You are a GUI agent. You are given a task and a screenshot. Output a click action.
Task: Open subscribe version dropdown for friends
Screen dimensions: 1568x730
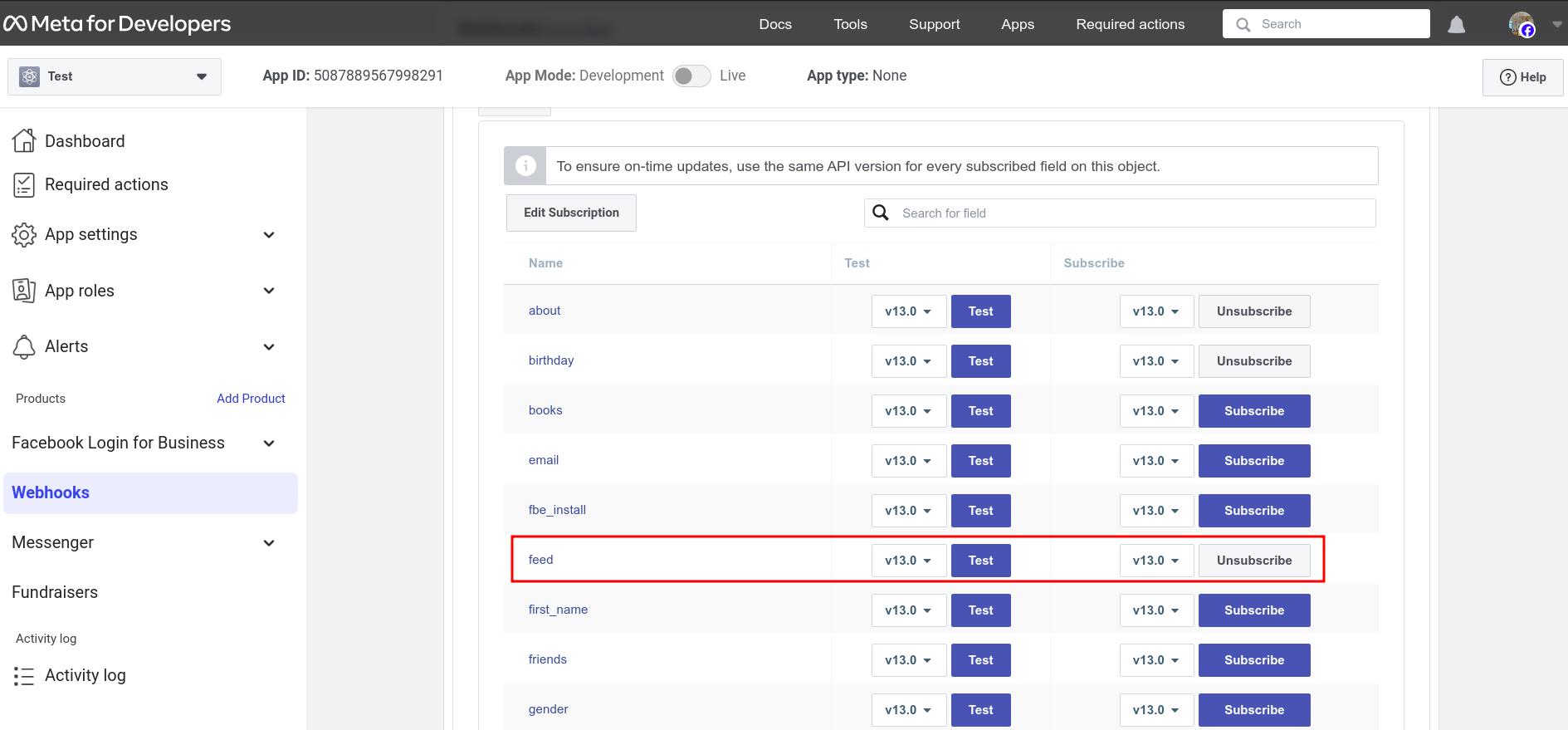tap(1156, 660)
